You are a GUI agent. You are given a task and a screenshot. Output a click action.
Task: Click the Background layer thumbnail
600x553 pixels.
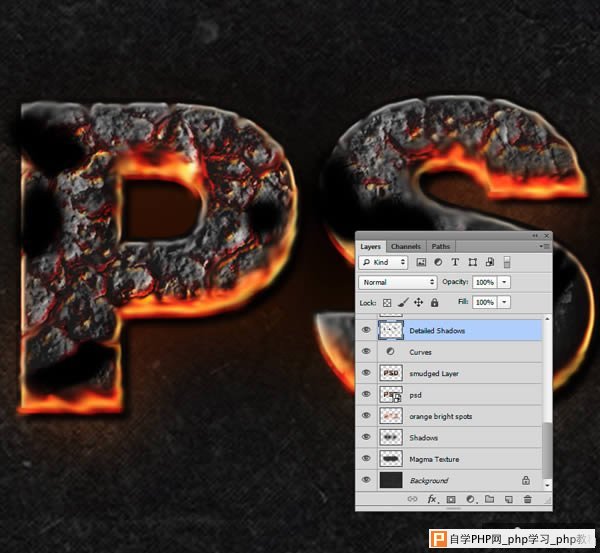point(391,480)
